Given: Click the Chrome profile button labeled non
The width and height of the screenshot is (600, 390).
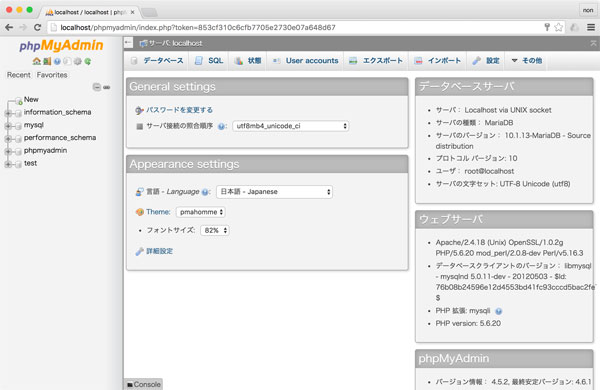Looking at the screenshot, I should click(588, 10).
